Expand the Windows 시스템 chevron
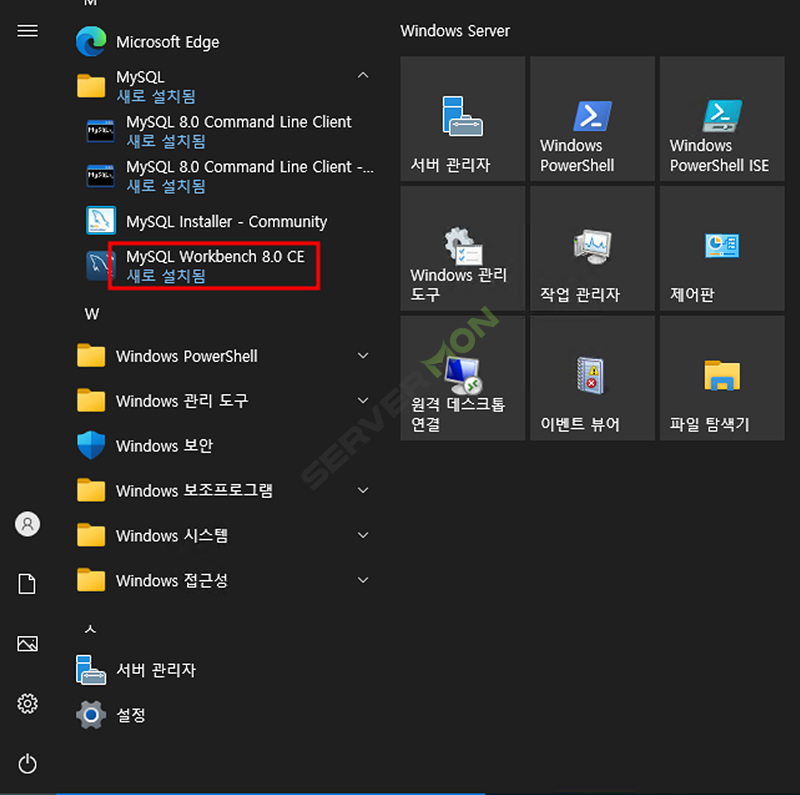Image resolution: width=800 pixels, height=795 pixels. click(363, 535)
